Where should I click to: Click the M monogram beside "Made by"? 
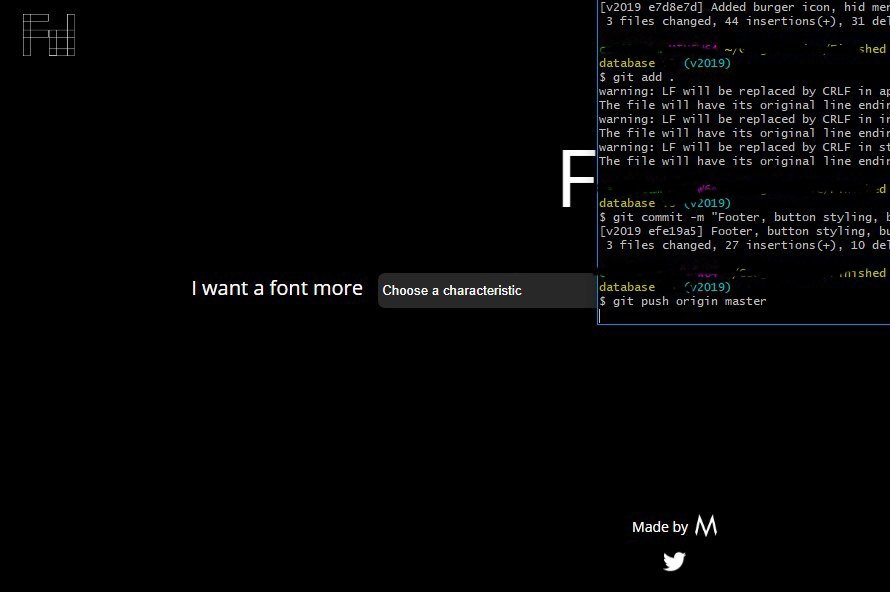704,525
